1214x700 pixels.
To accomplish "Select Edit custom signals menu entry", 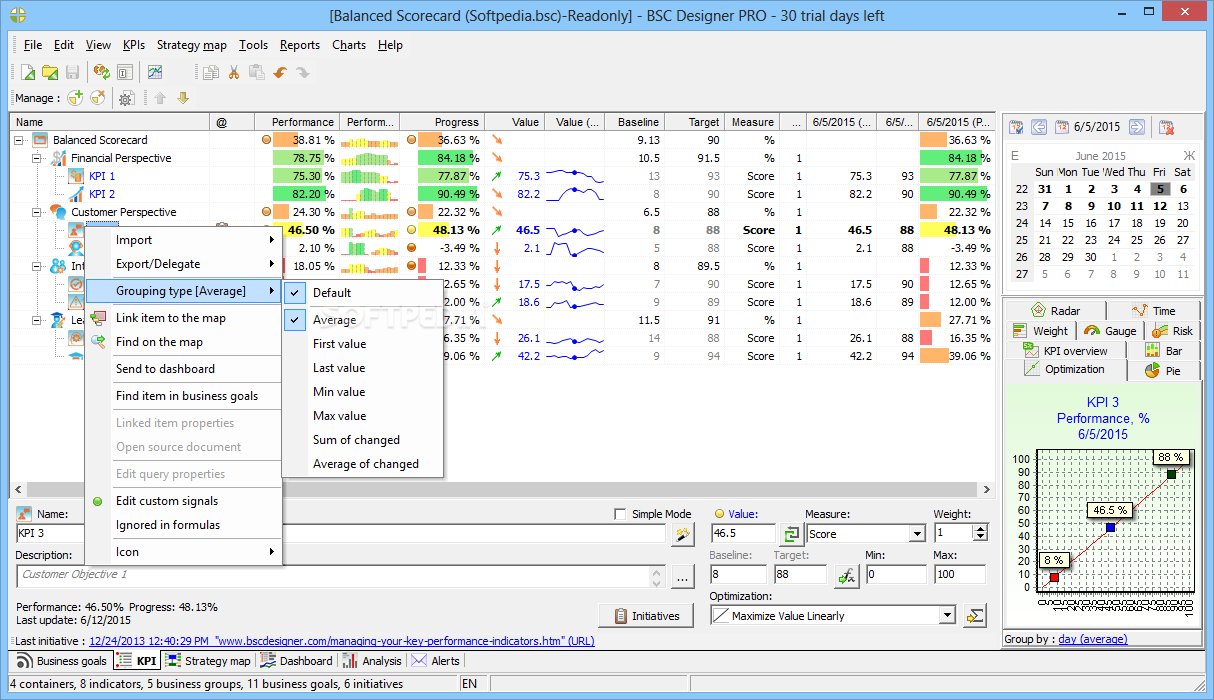I will click(184, 501).
